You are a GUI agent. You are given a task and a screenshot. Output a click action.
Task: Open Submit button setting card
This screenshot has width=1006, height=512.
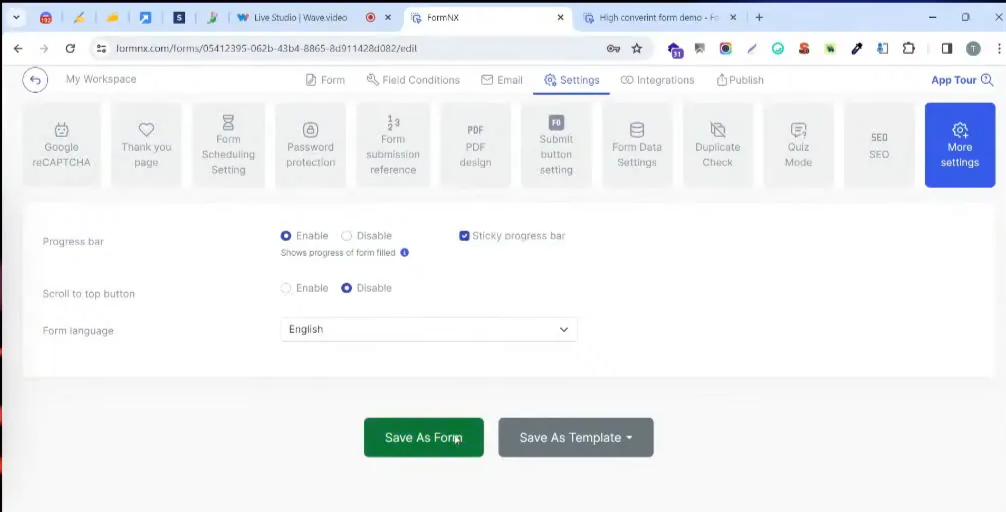[556, 145]
